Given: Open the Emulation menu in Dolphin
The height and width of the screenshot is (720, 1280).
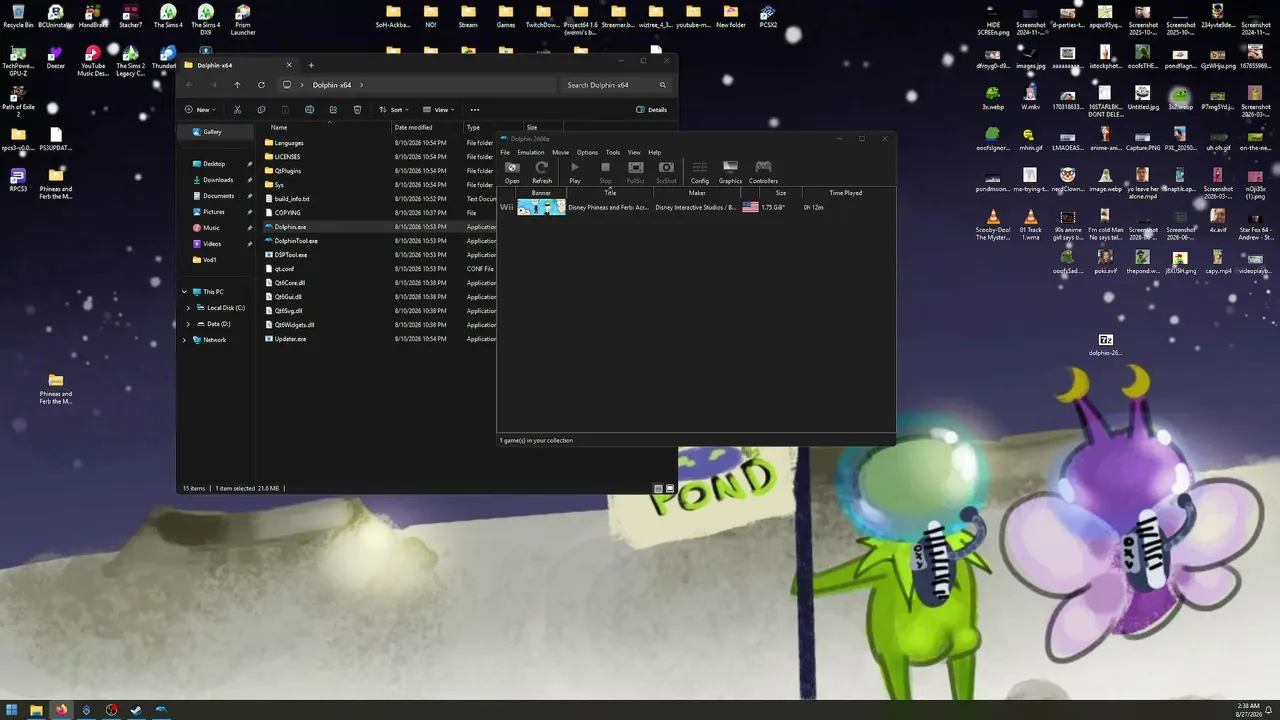Looking at the screenshot, I should [x=531, y=153].
